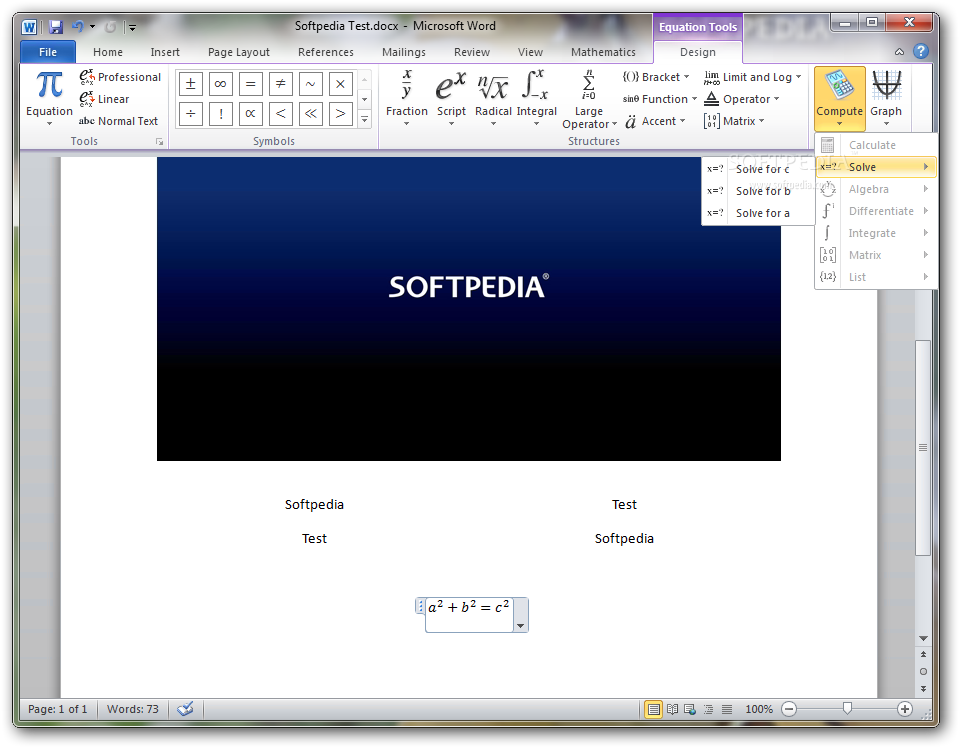Insert the not-equal symbol
This screenshot has height=748, width=960.
(280, 84)
